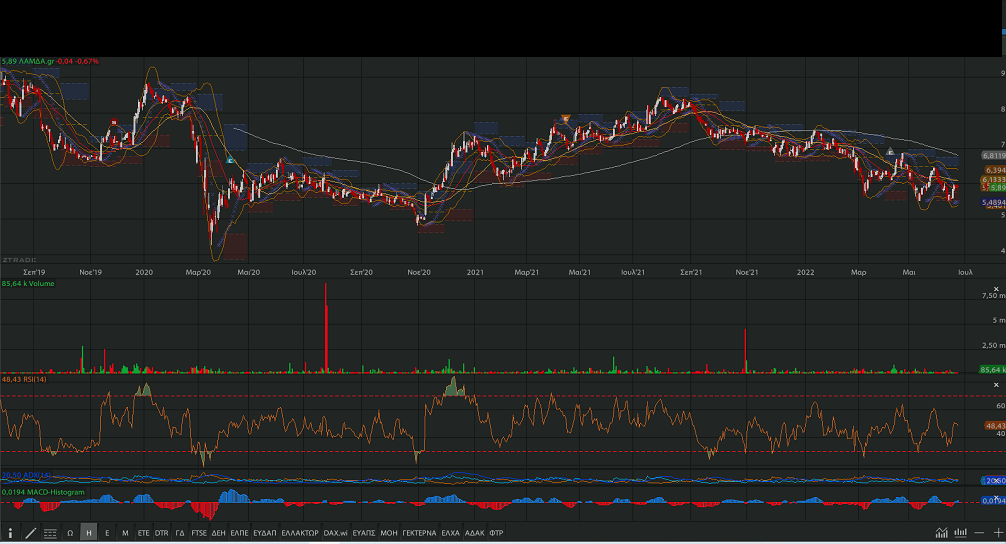Close the RSI(14) indicator panel

coord(995,384)
